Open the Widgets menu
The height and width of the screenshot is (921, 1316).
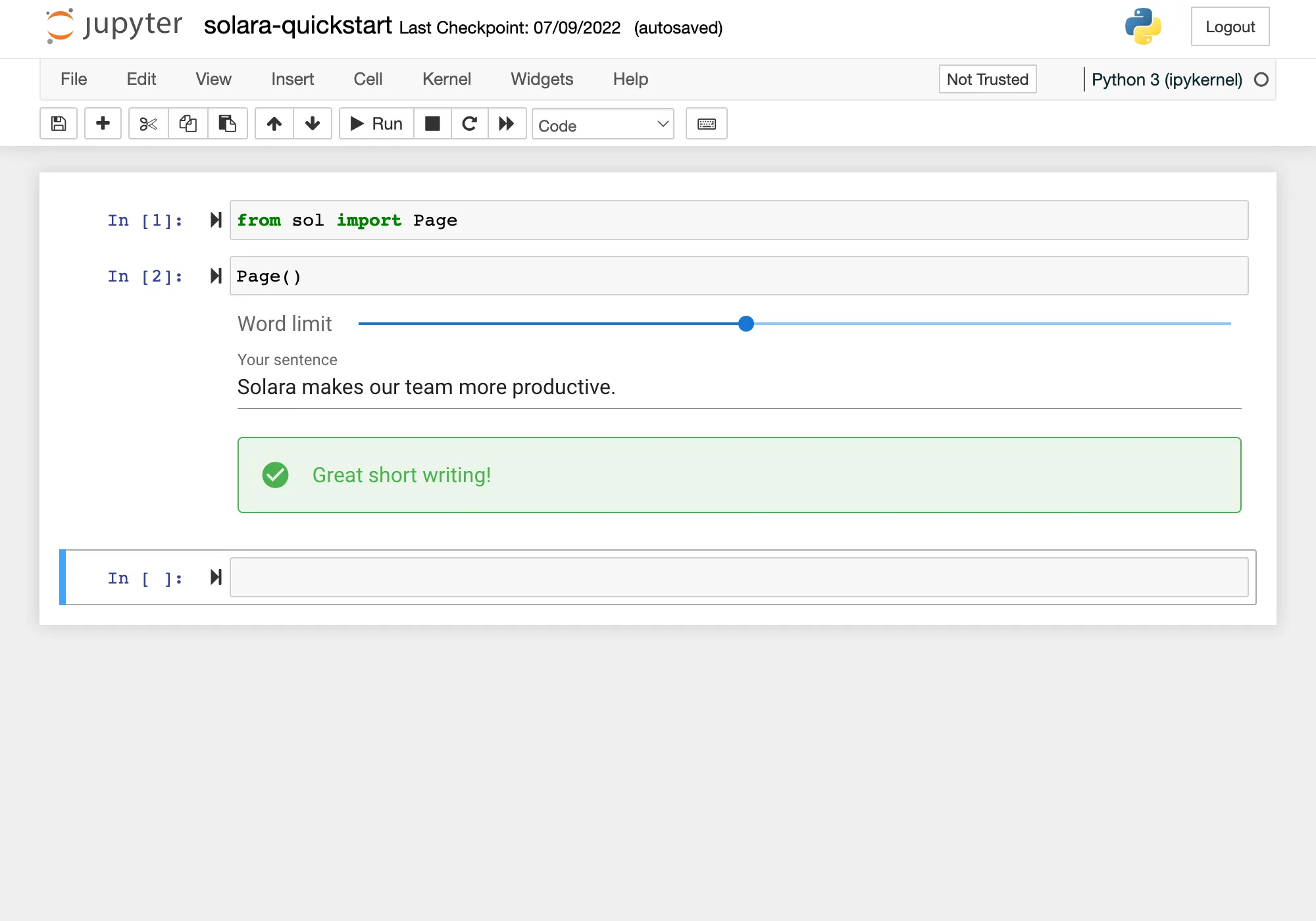(x=542, y=80)
